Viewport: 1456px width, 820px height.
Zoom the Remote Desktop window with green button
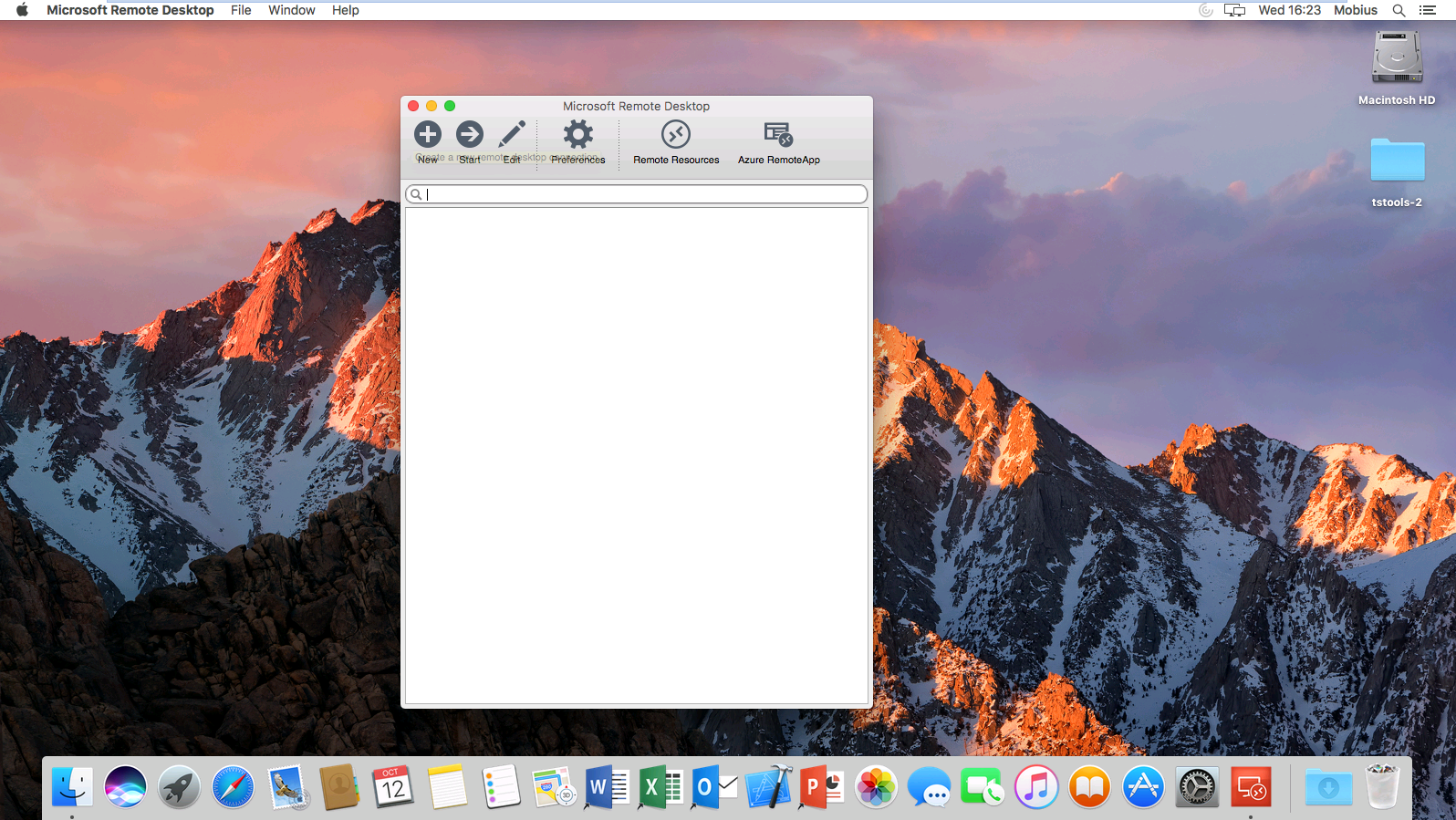(x=450, y=106)
